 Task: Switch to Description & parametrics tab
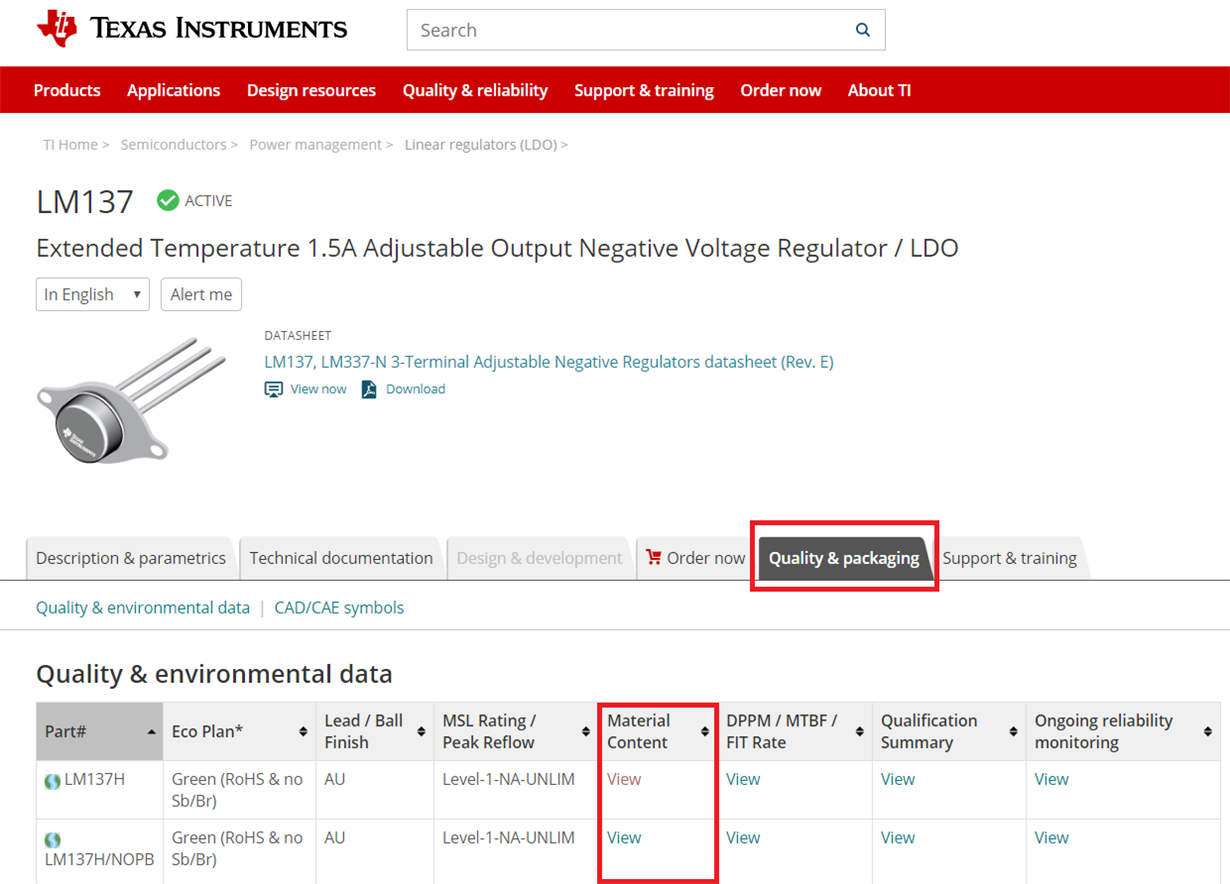point(131,558)
